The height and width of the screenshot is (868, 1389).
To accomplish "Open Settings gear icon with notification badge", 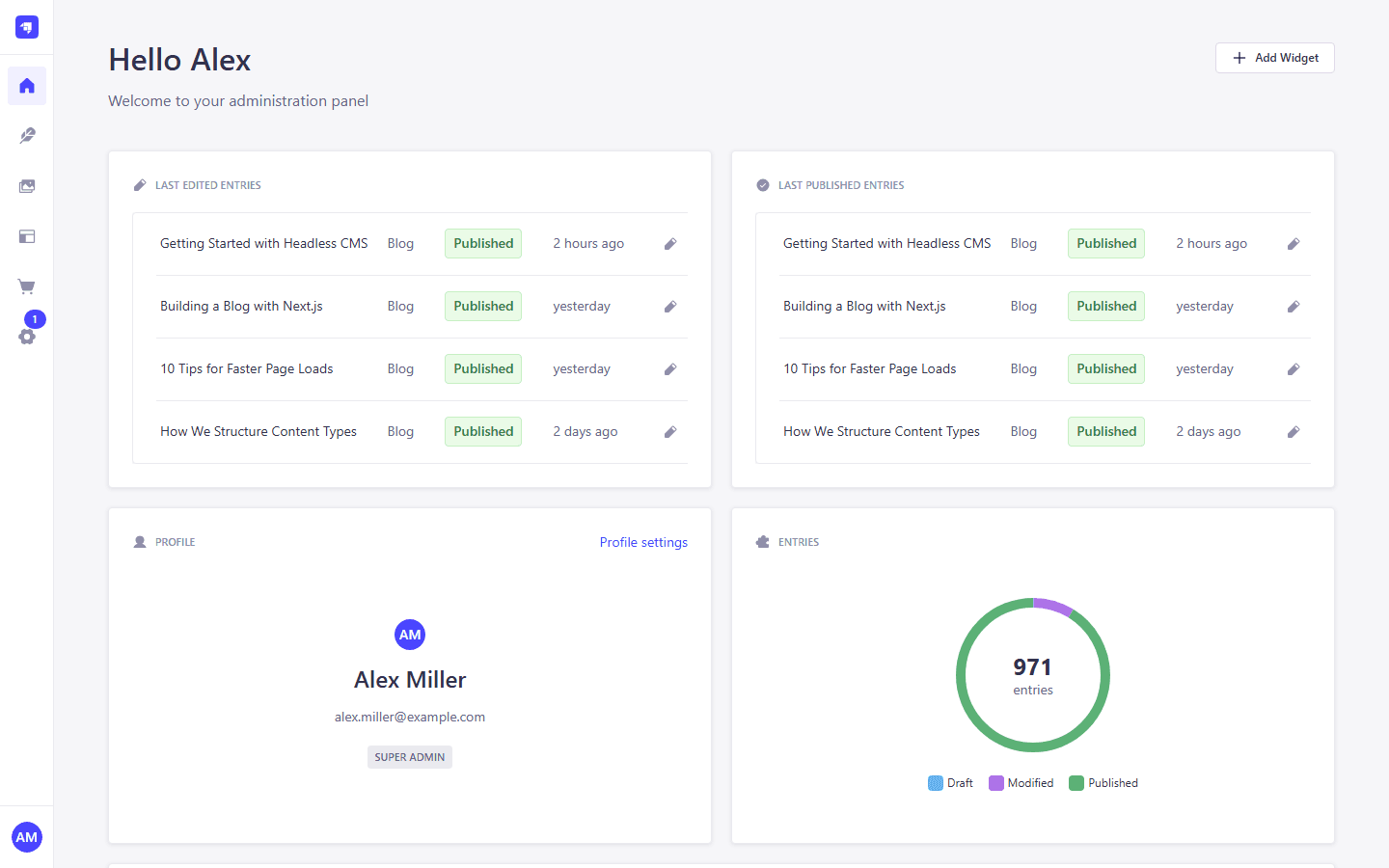I will (27, 337).
